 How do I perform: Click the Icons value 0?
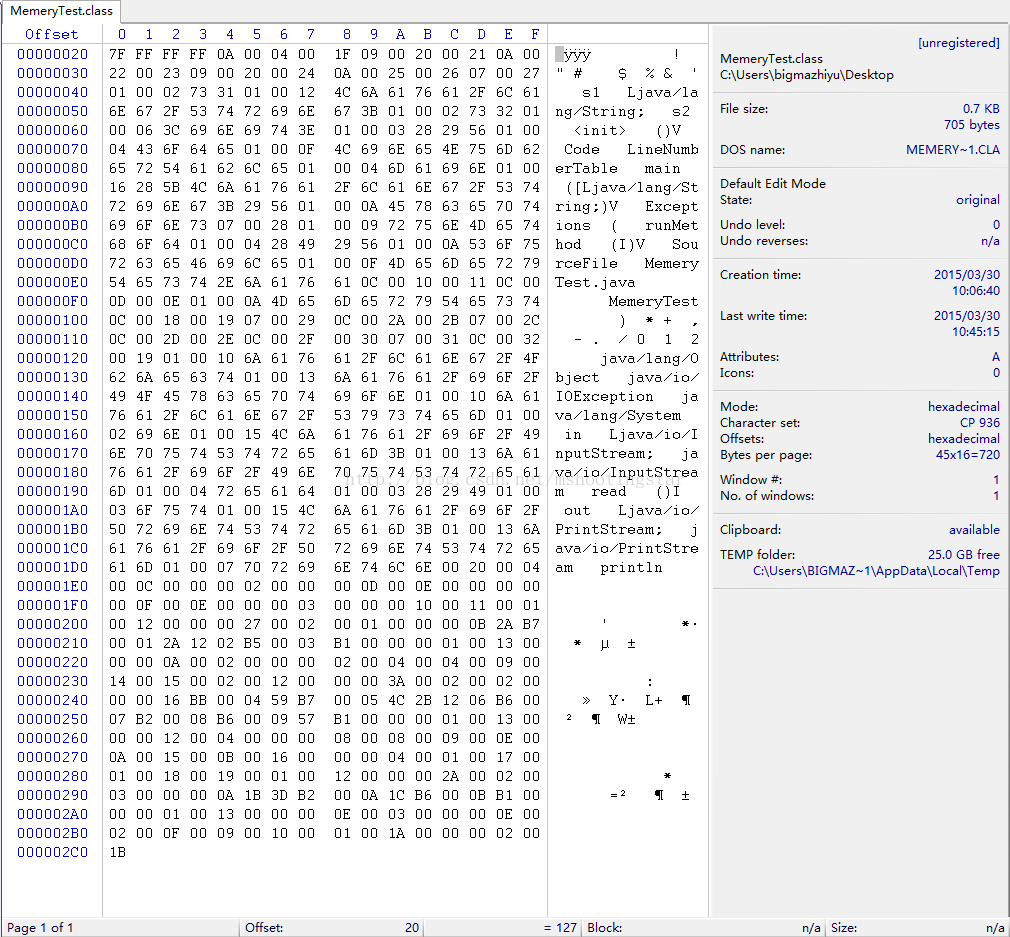pyautogui.click(x=996, y=373)
